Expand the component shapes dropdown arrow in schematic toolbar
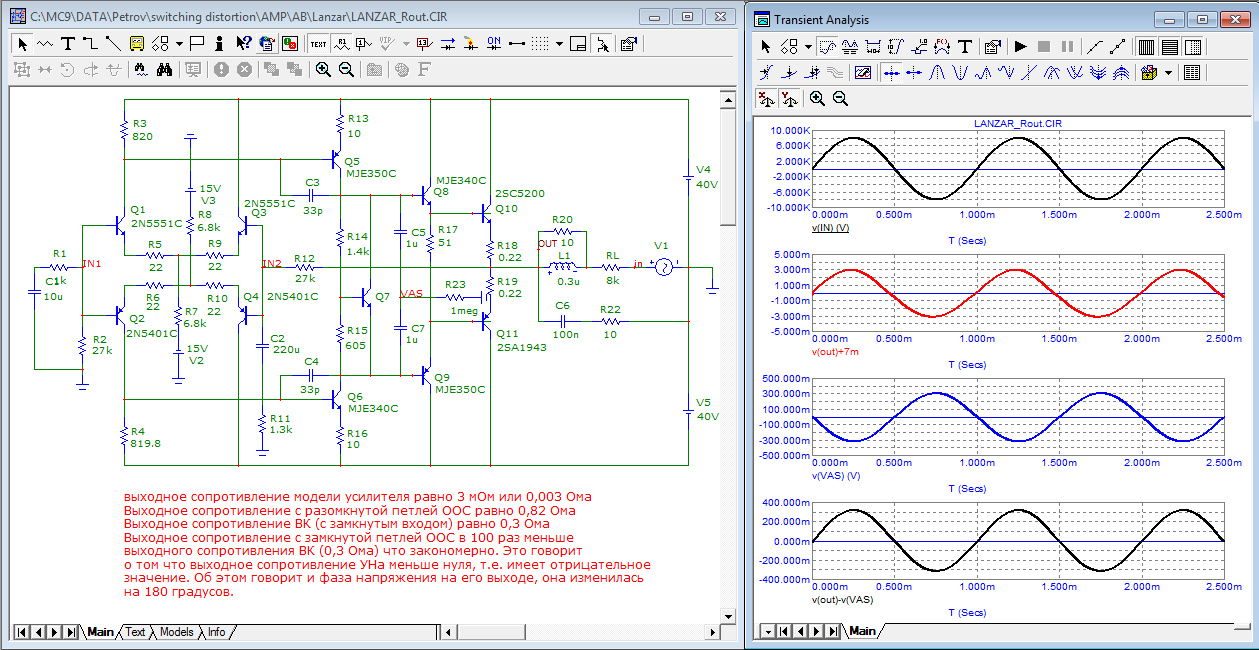Image resolution: width=1259 pixels, height=650 pixels. (x=179, y=43)
